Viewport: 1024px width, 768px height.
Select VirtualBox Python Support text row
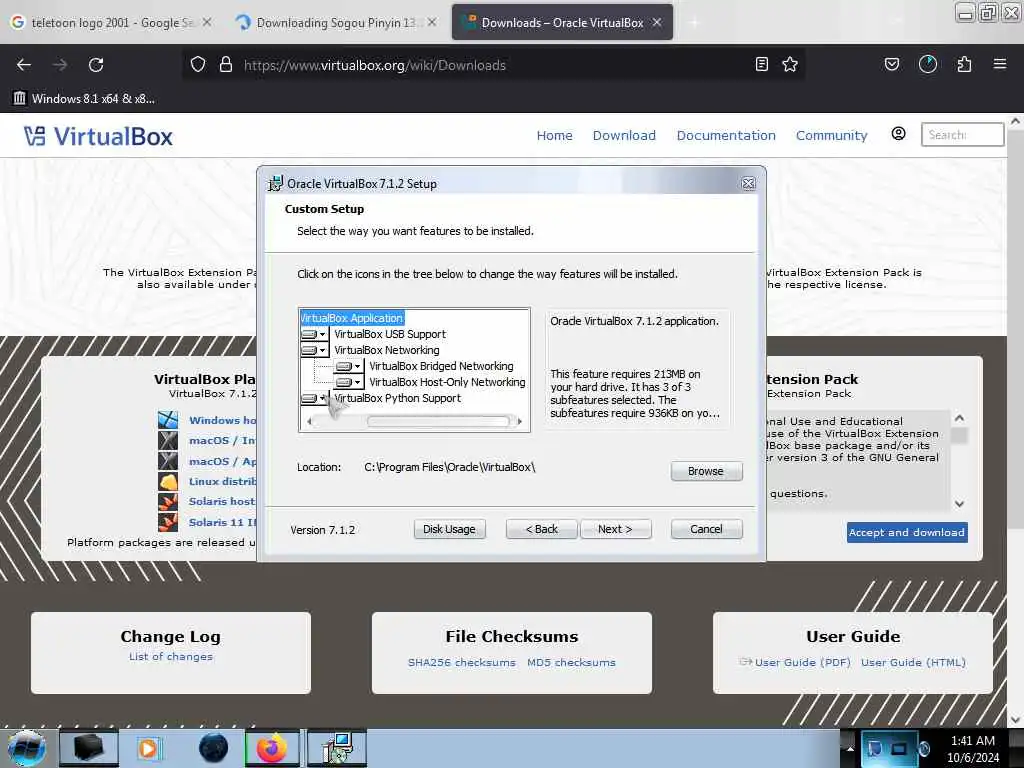point(397,398)
